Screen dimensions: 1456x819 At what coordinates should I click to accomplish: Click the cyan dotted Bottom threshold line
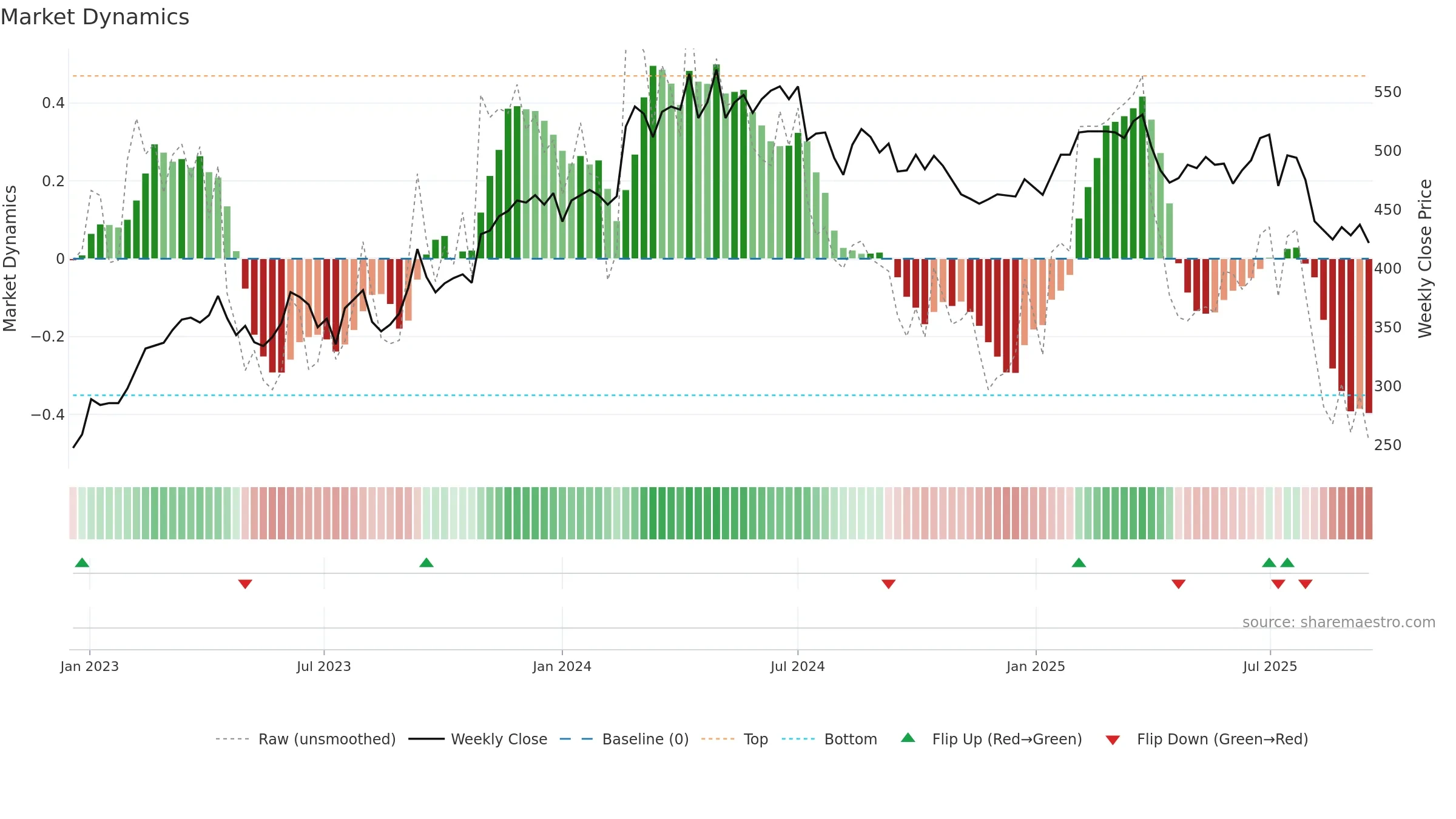coord(720,395)
